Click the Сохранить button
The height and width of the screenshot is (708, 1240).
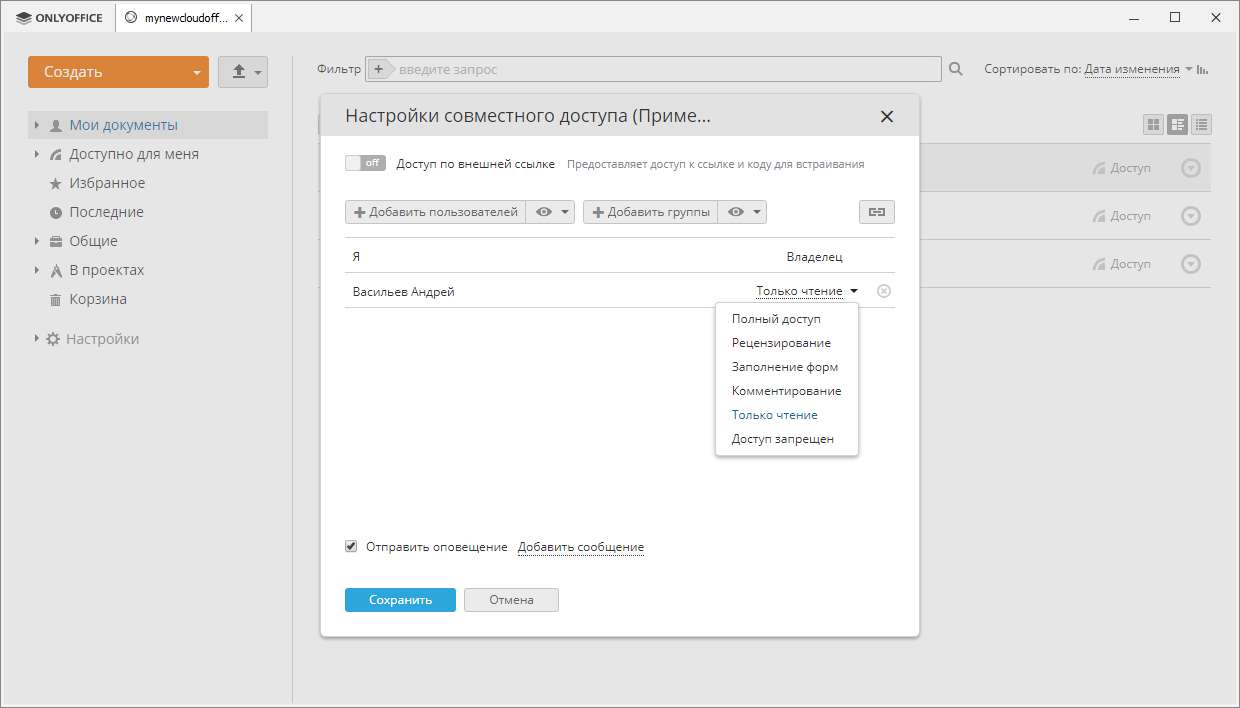pos(400,600)
